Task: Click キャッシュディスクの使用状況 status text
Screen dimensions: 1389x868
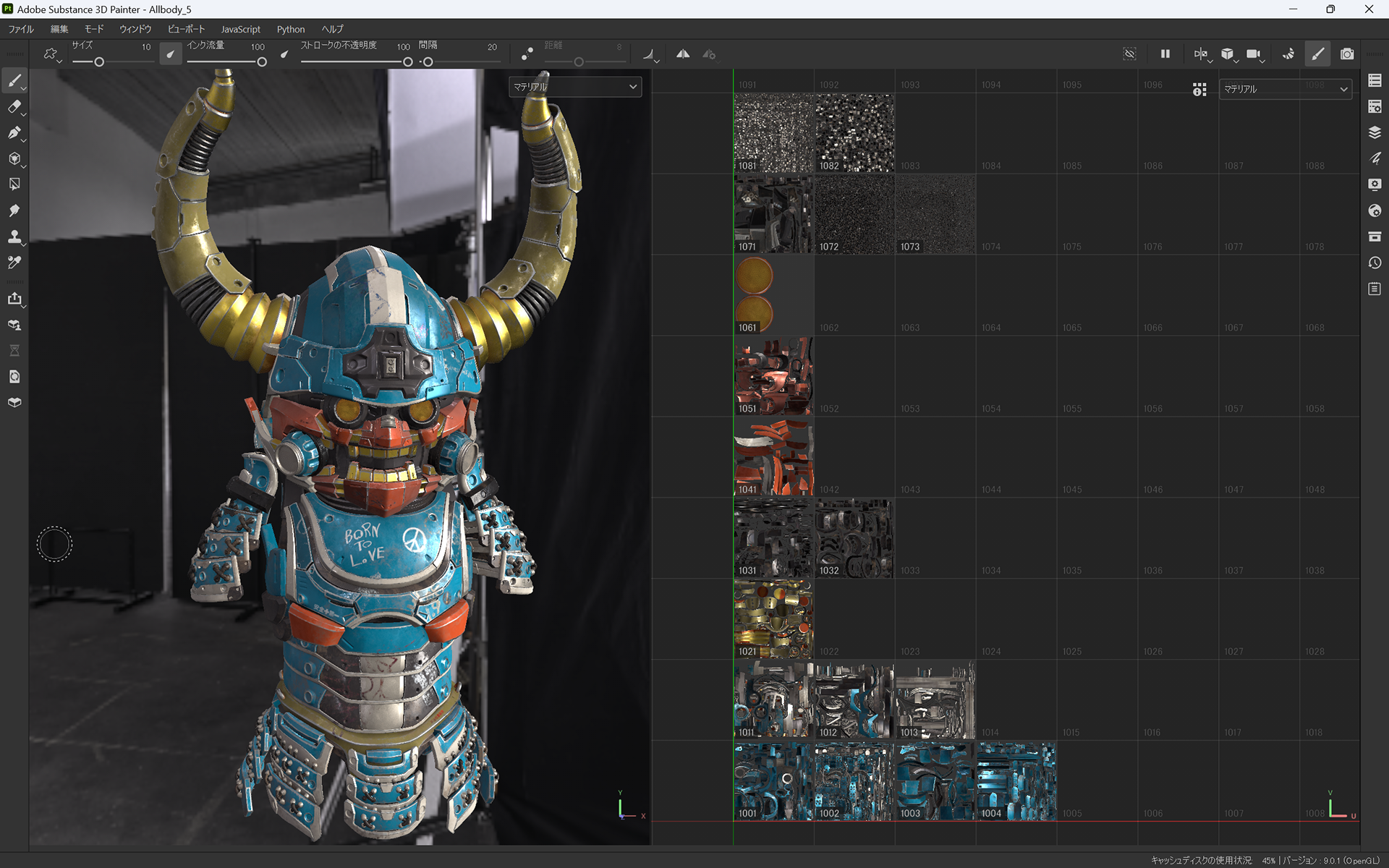Action: click(1200, 860)
